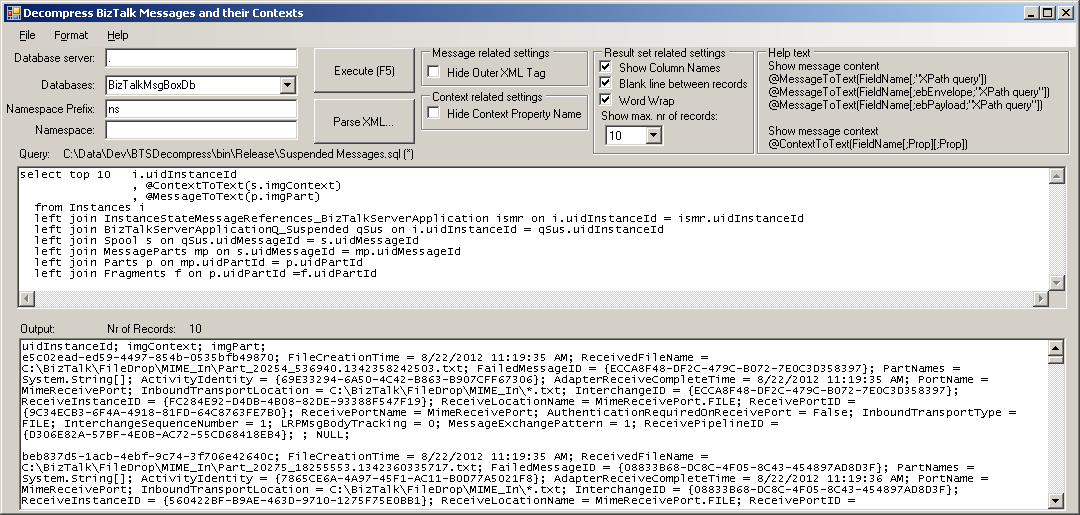Open the Databases combo box dropdown arrow

click(x=287, y=85)
